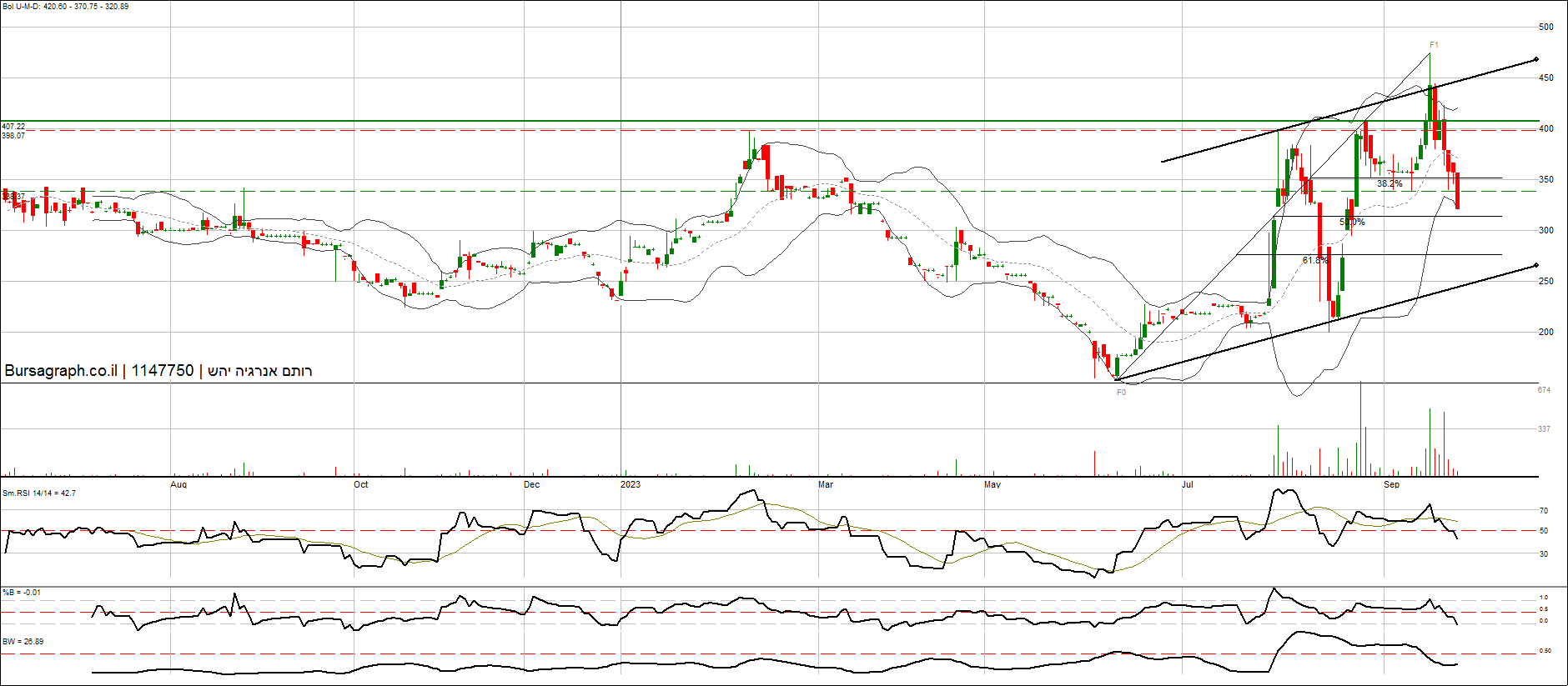Click the security number 1147750
Image resolution: width=1568 pixels, height=686 pixels.
[x=163, y=371]
